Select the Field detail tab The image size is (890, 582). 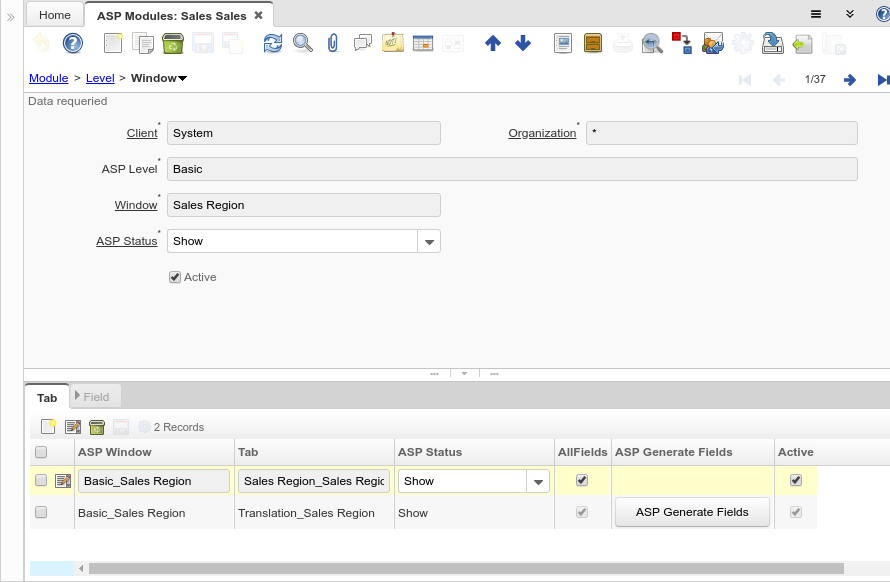pyautogui.click(x=96, y=397)
